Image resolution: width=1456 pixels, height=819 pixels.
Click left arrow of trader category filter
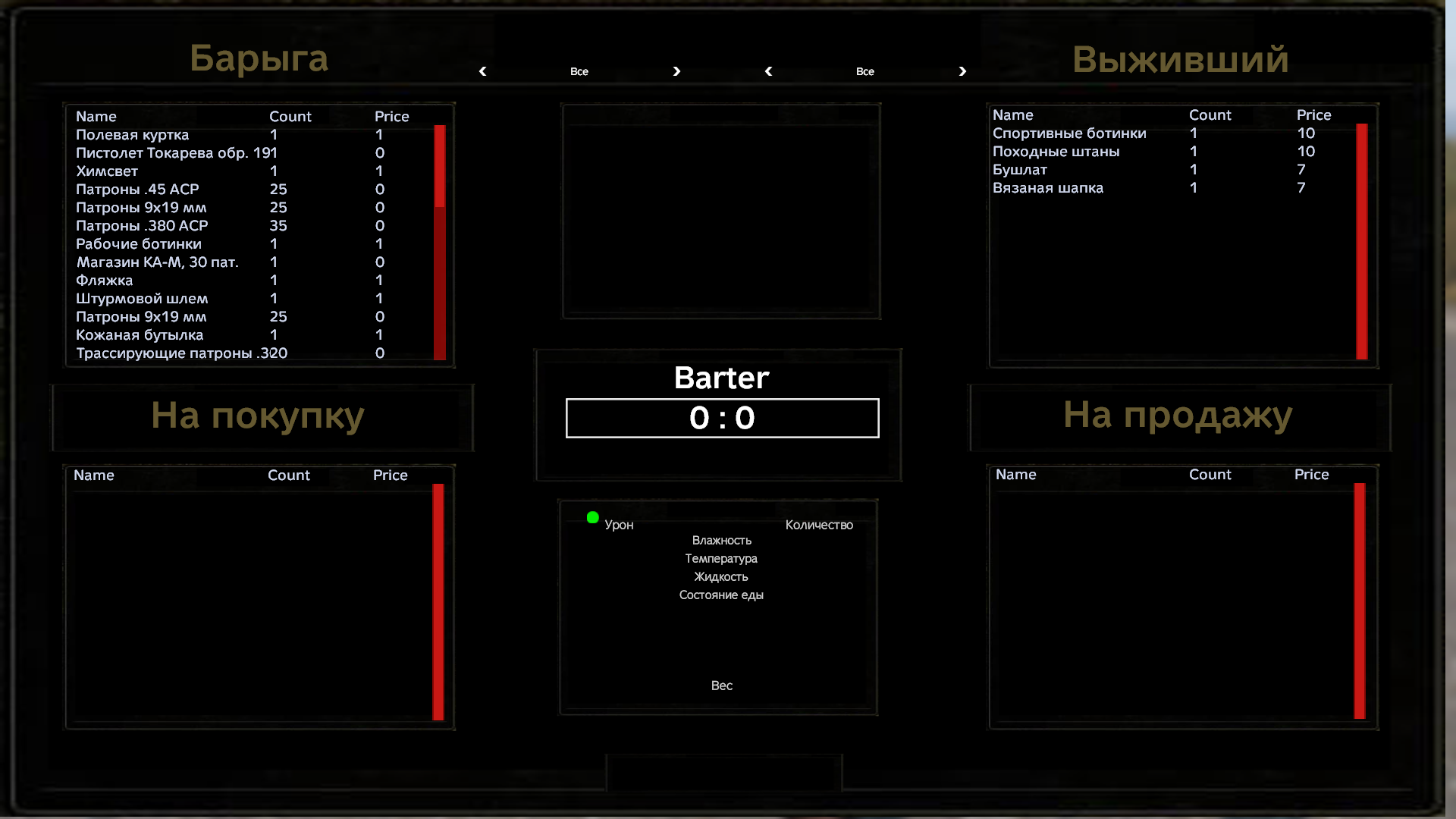483,71
